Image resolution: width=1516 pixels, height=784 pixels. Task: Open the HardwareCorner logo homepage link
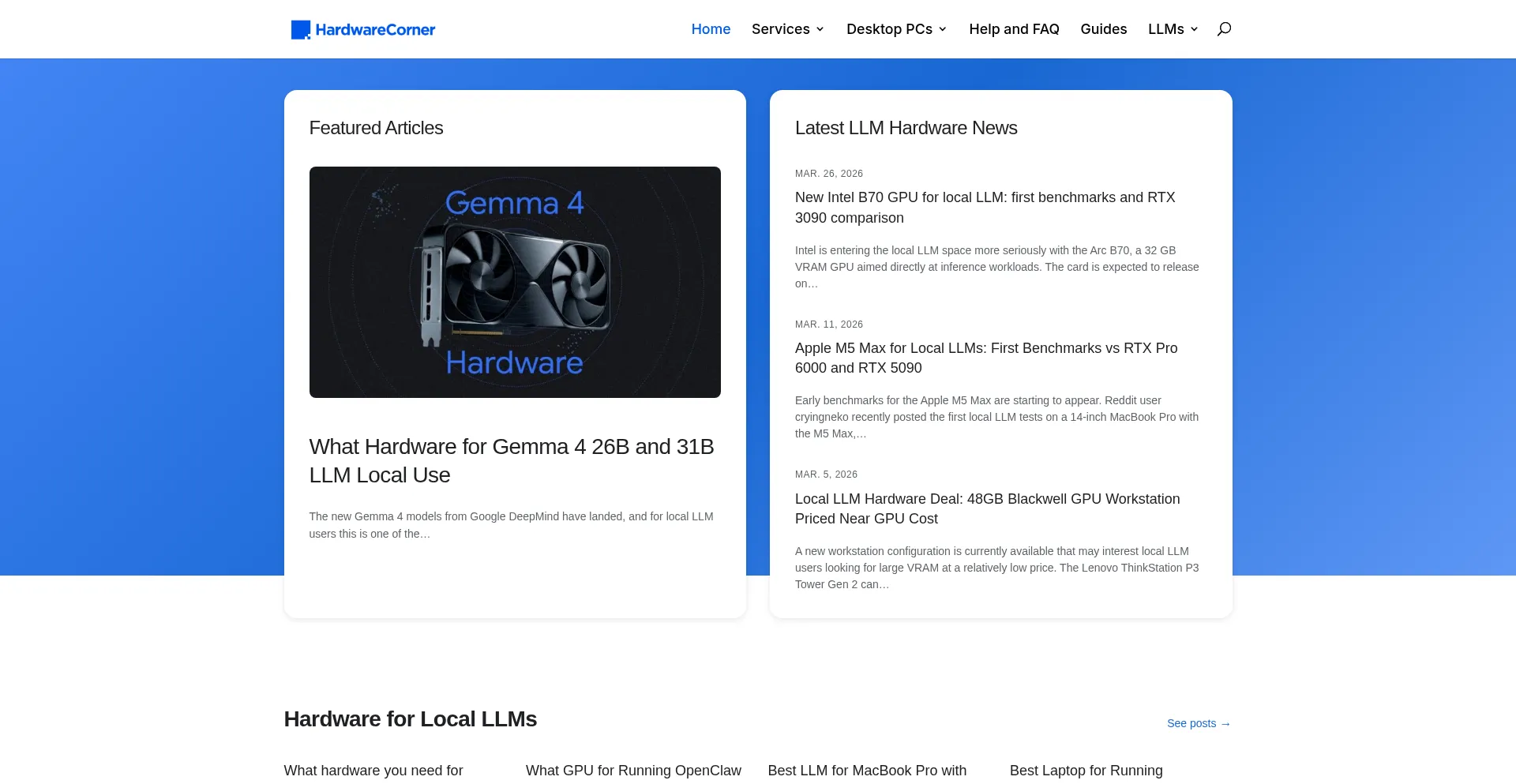coord(363,29)
